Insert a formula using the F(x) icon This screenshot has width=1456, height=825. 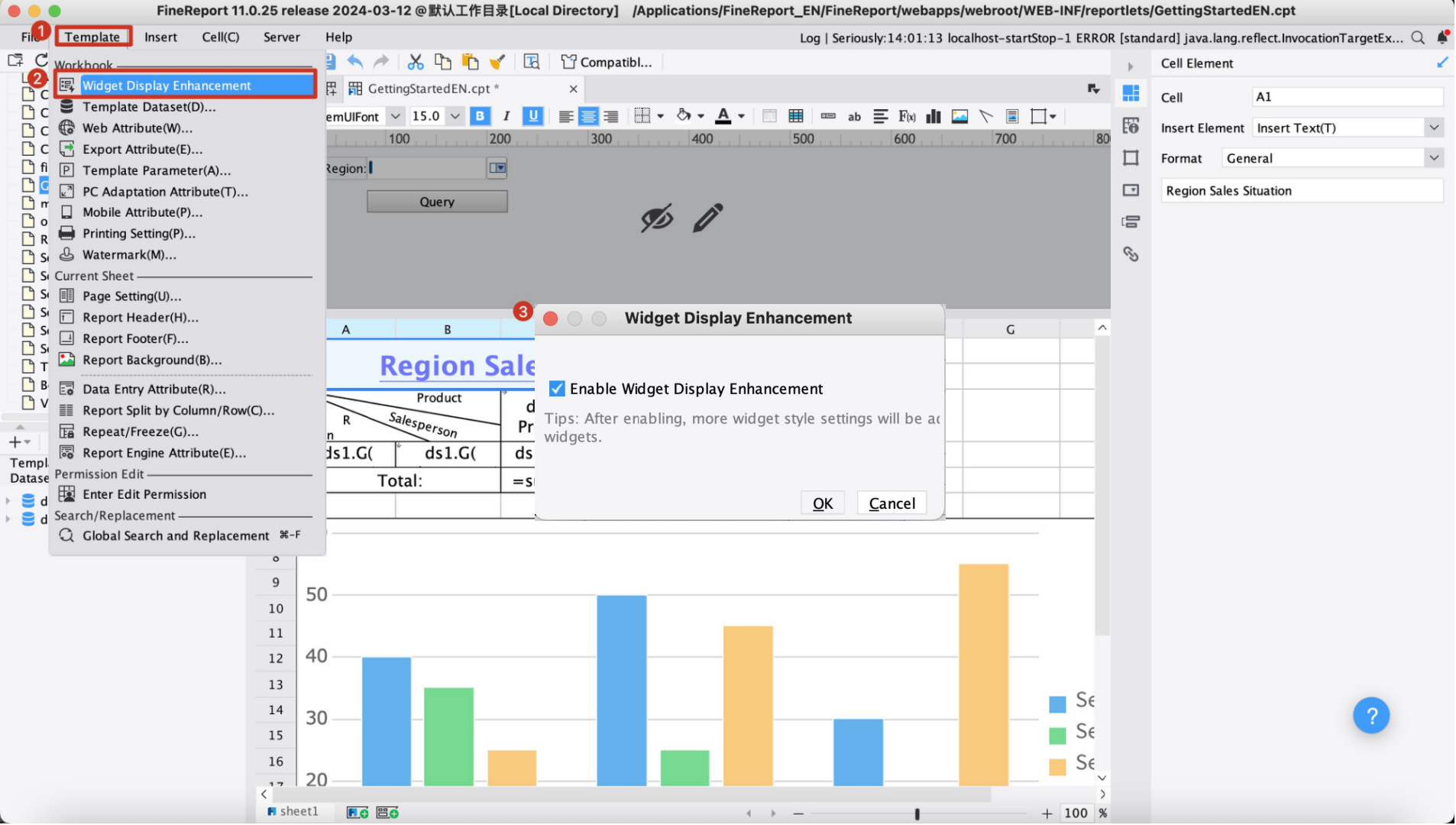coord(908,116)
